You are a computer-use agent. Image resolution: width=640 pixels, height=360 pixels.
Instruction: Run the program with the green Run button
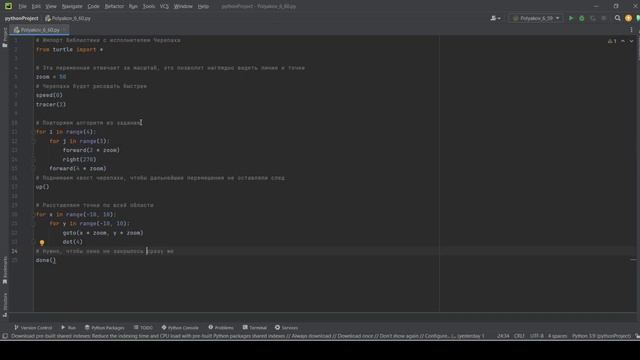pos(571,18)
